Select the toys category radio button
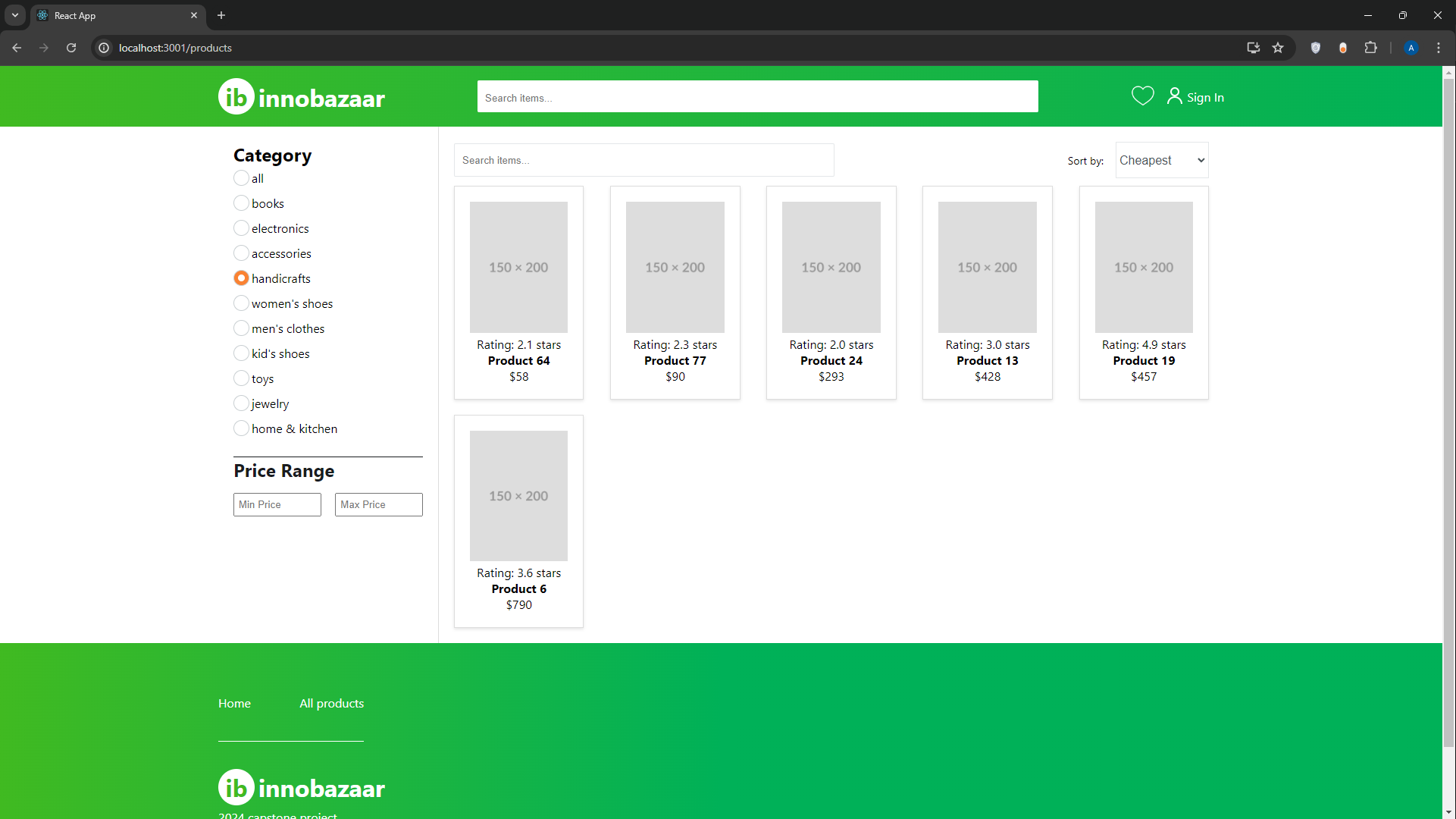This screenshot has height=819, width=1456. (x=241, y=378)
